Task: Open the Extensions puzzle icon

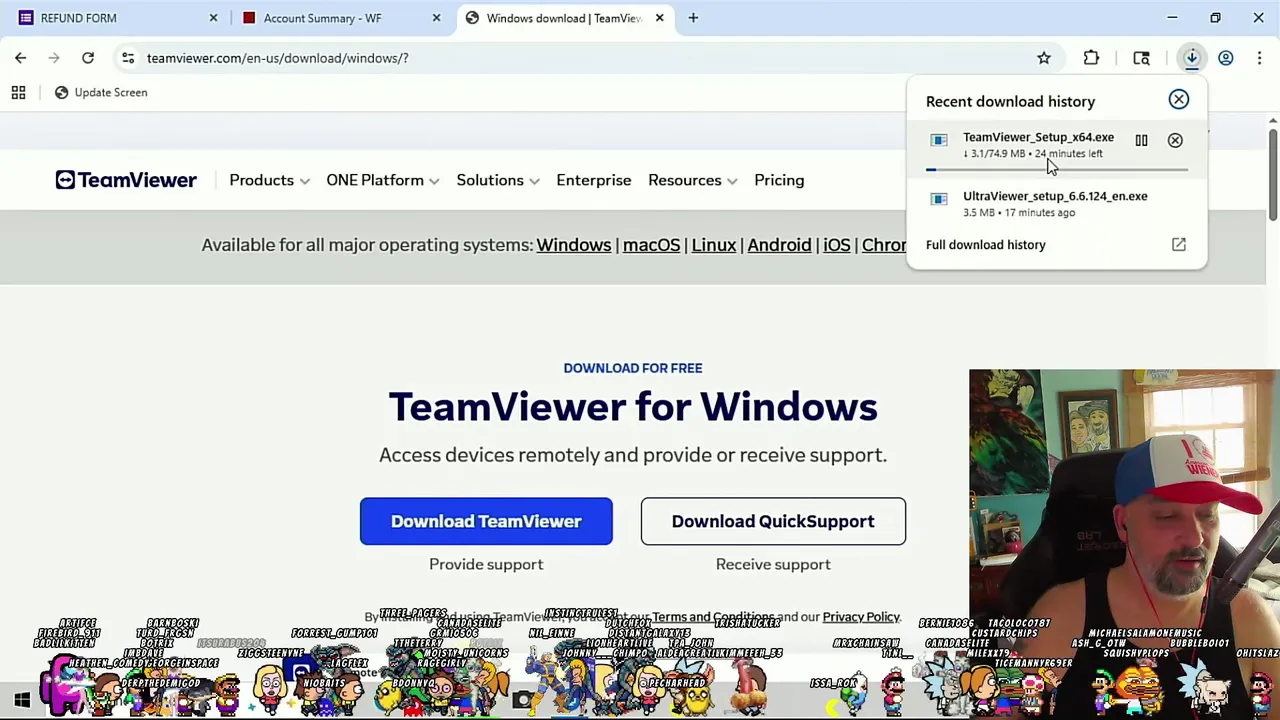Action: [x=1091, y=58]
